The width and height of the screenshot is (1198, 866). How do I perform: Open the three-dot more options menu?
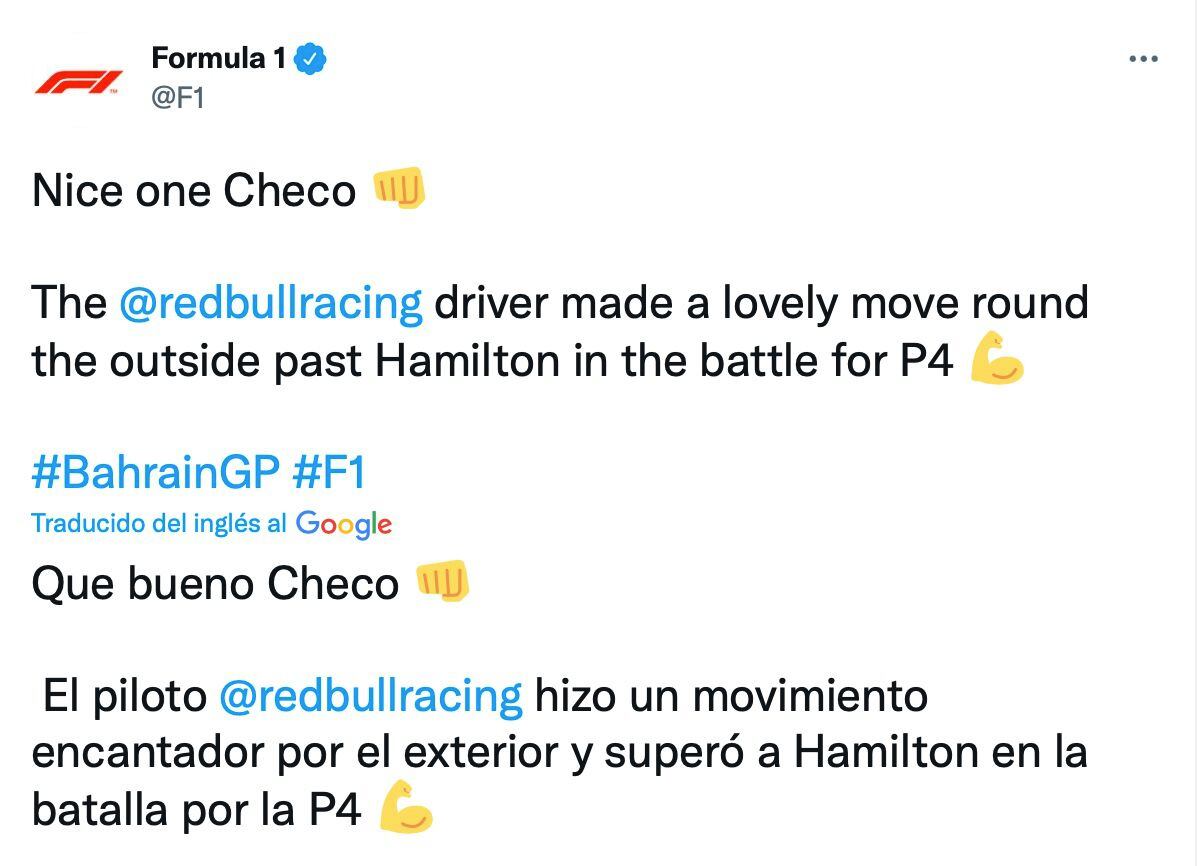coord(1142,60)
